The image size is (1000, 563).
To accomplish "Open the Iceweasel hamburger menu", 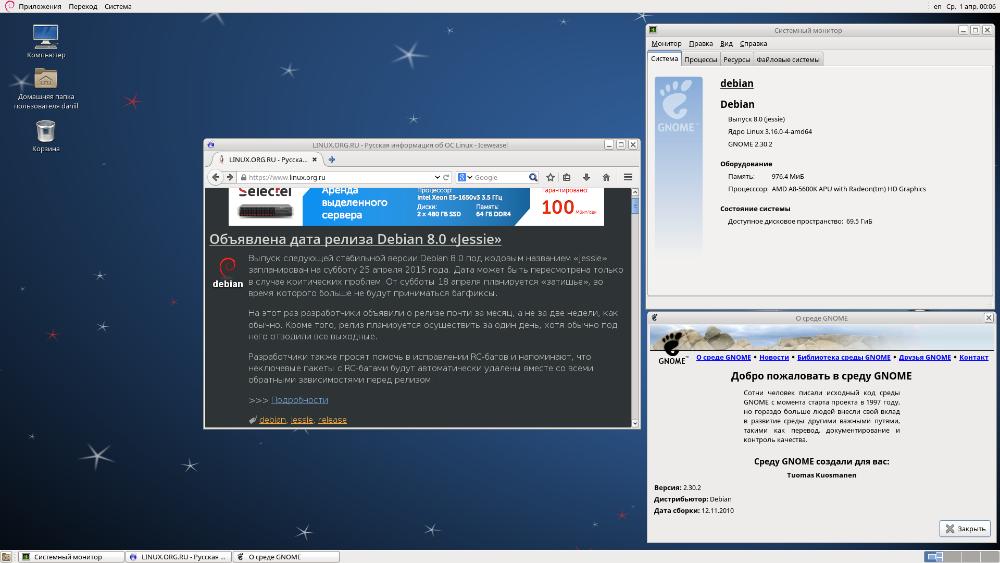I will click(628, 177).
